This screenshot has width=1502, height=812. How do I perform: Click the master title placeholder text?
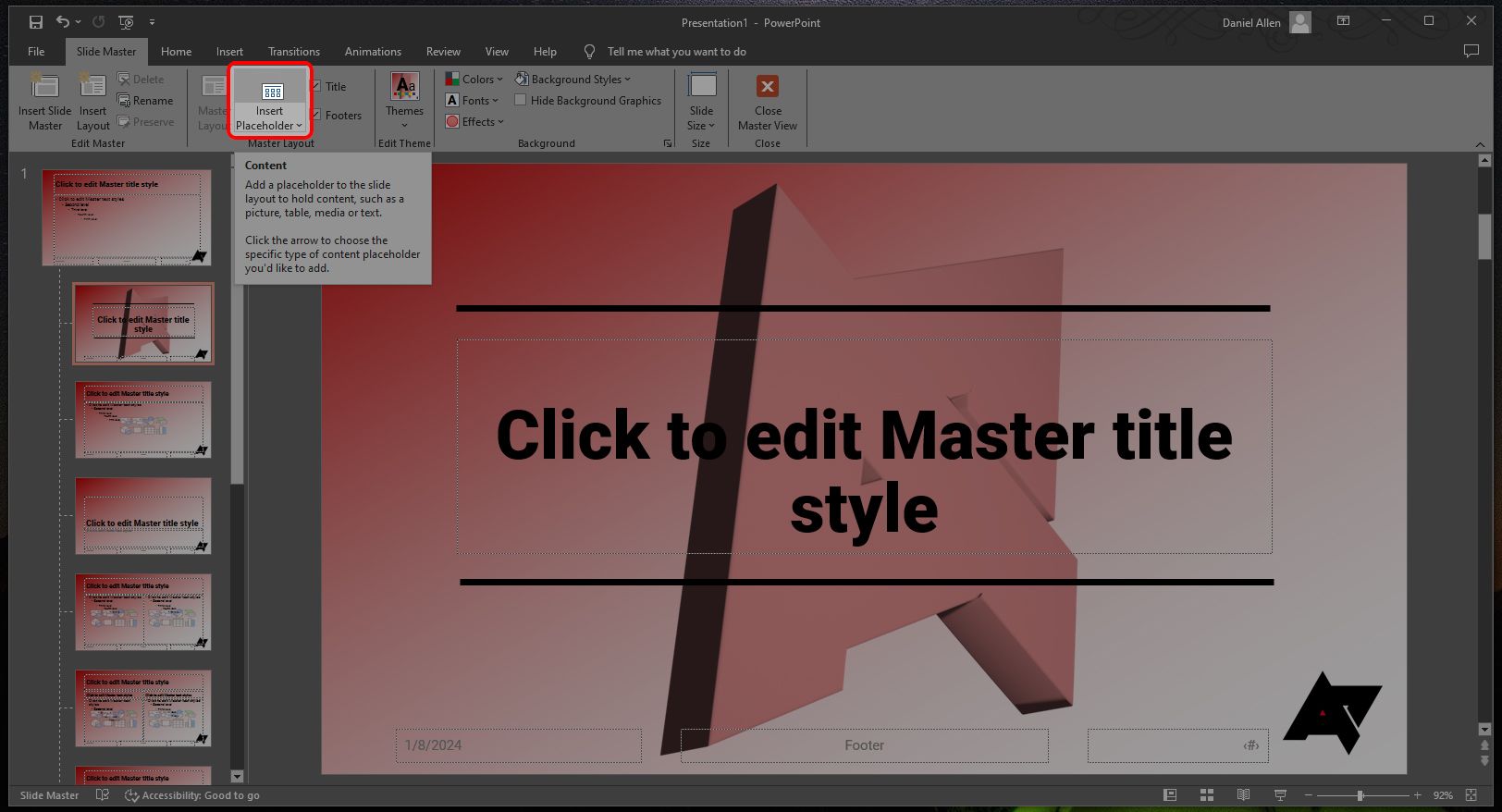pos(864,471)
